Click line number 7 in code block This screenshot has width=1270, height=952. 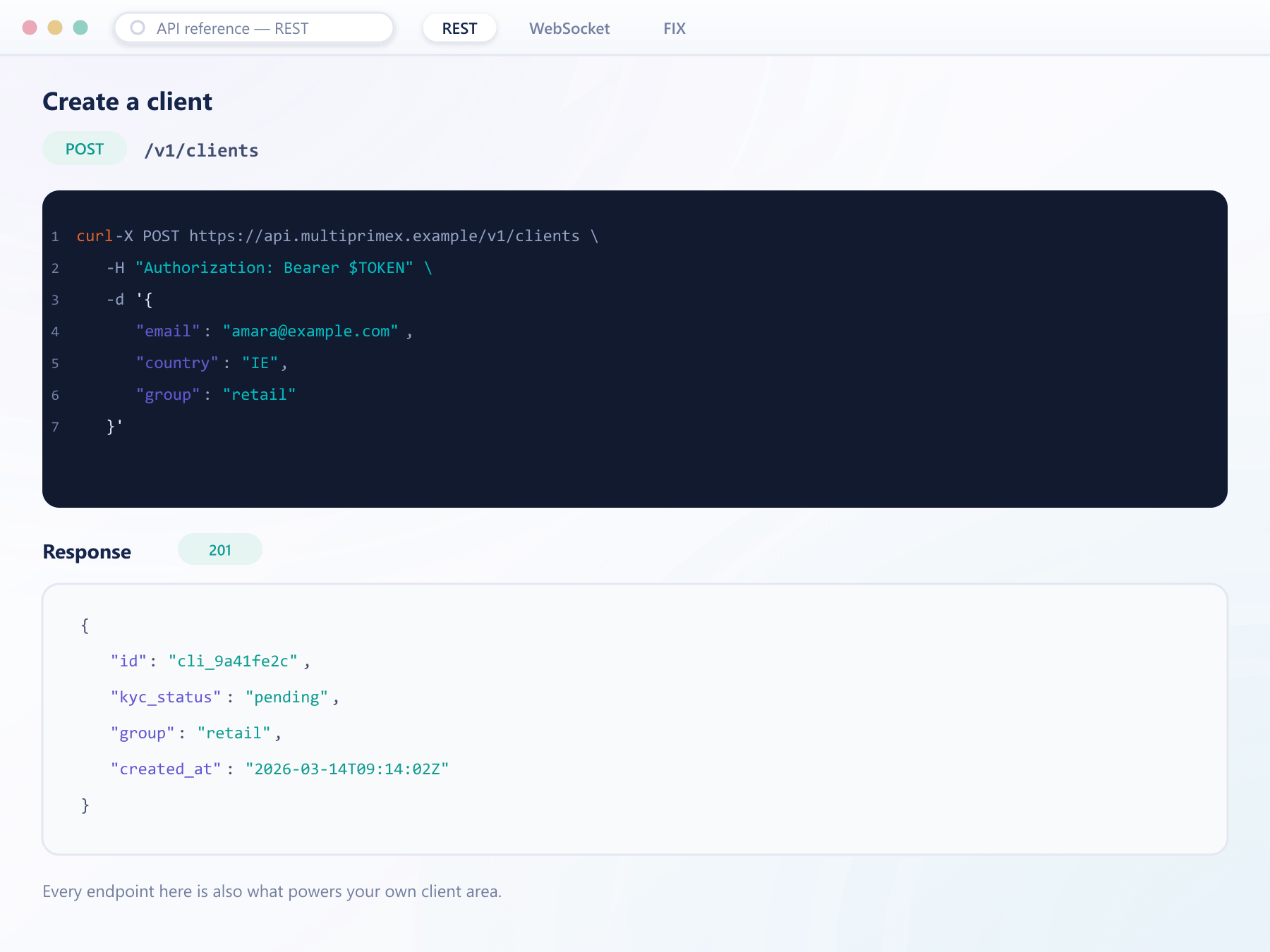point(55,427)
